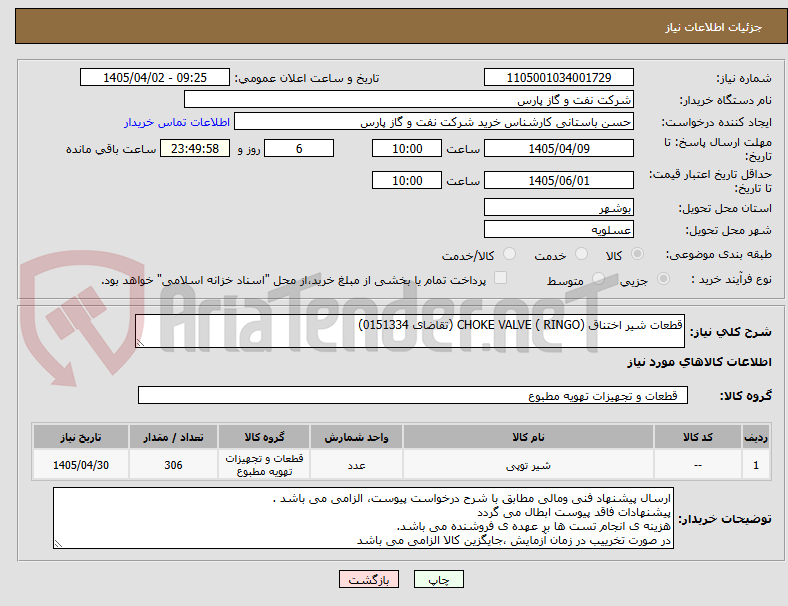The height and width of the screenshot is (606, 788).
Task: Select the جزیی purchase type radio
Action: (x=663, y=278)
